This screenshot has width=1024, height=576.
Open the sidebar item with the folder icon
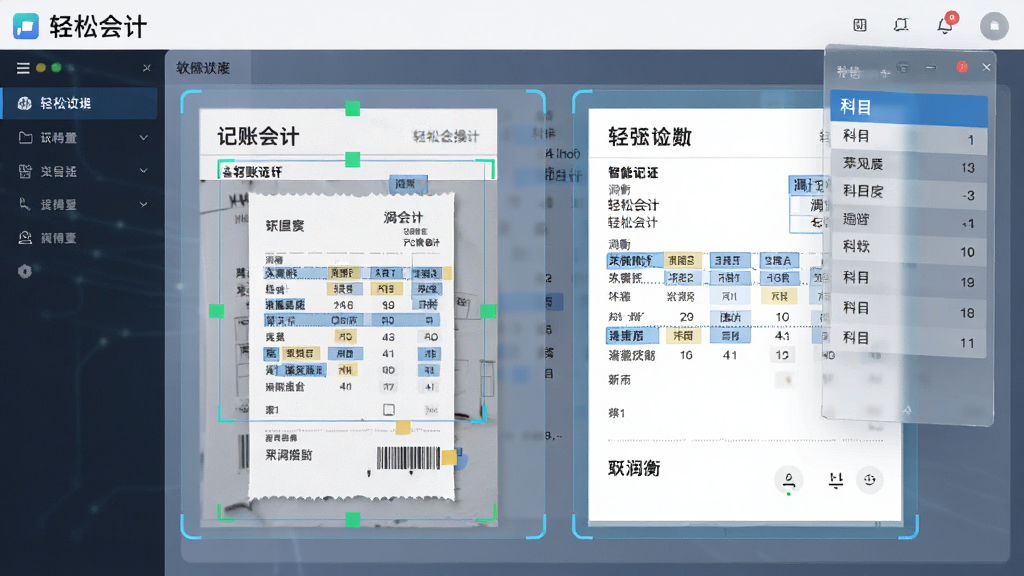pos(80,138)
